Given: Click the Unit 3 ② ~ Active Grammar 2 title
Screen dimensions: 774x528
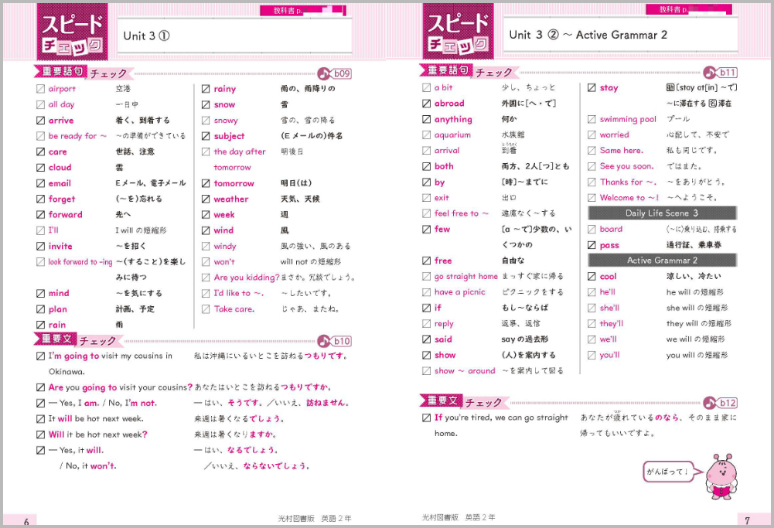Looking at the screenshot, I should (588, 35).
